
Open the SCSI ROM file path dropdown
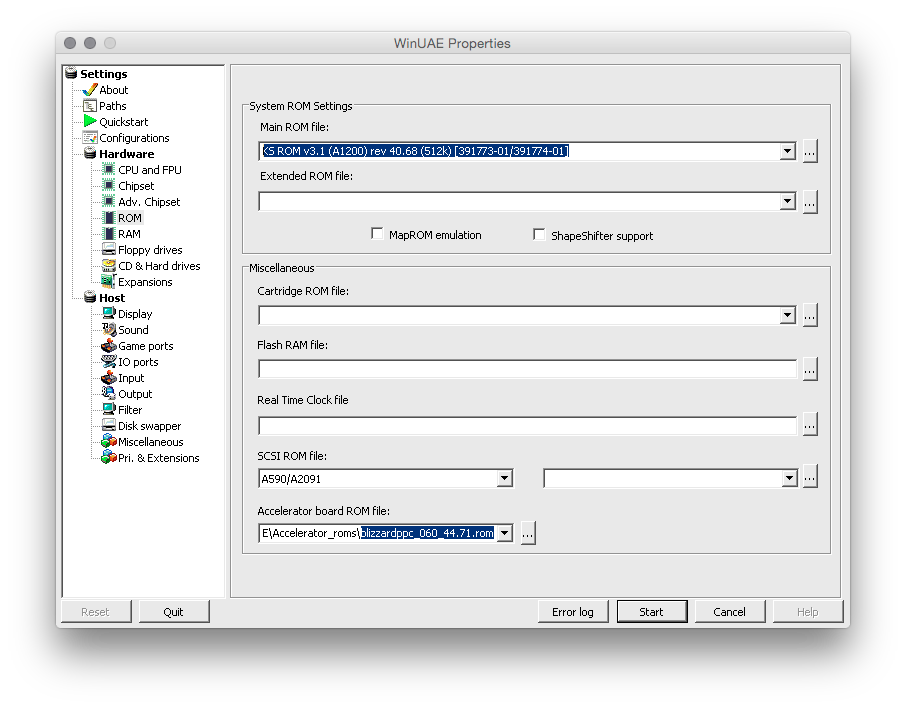coord(789,479)
